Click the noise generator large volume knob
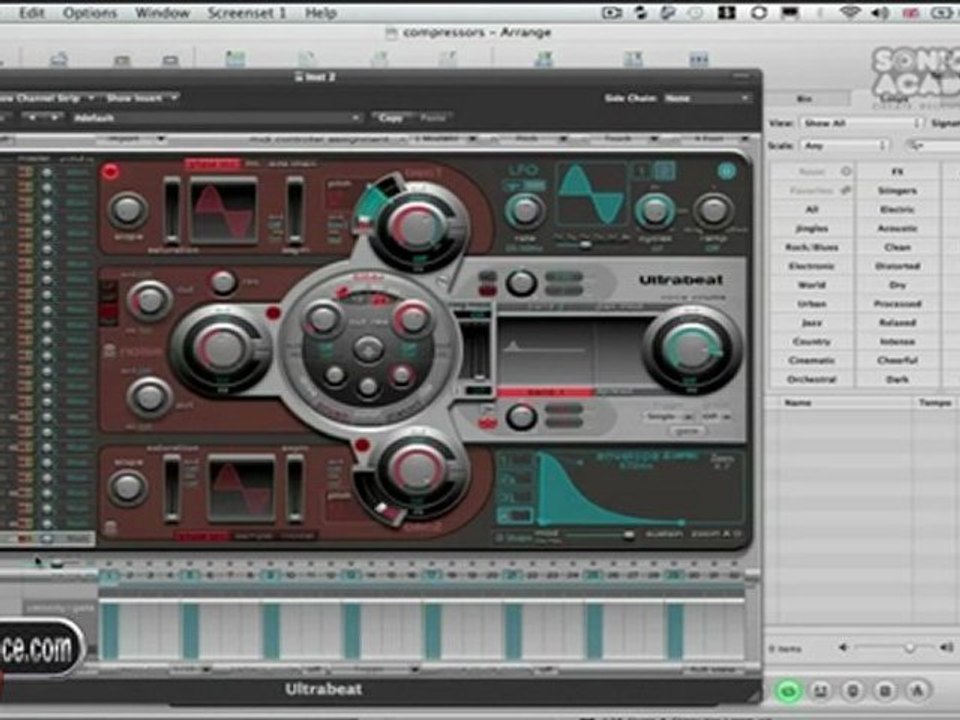The image size is (960, 720). pos(223,349)
